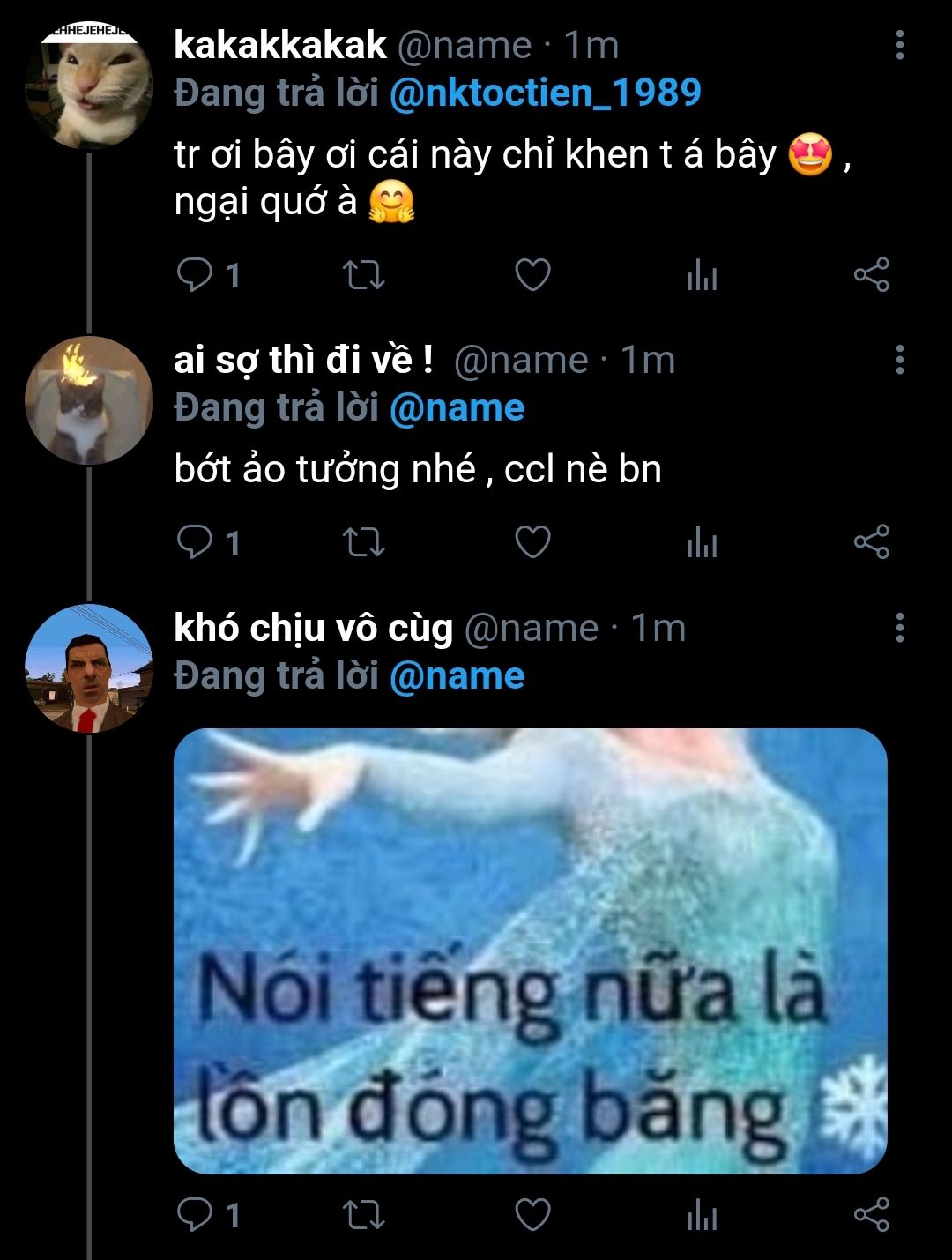
Task: Retweet the "bớt ảo tưởng nhé" tweet
Action: (x=362, y=542)
